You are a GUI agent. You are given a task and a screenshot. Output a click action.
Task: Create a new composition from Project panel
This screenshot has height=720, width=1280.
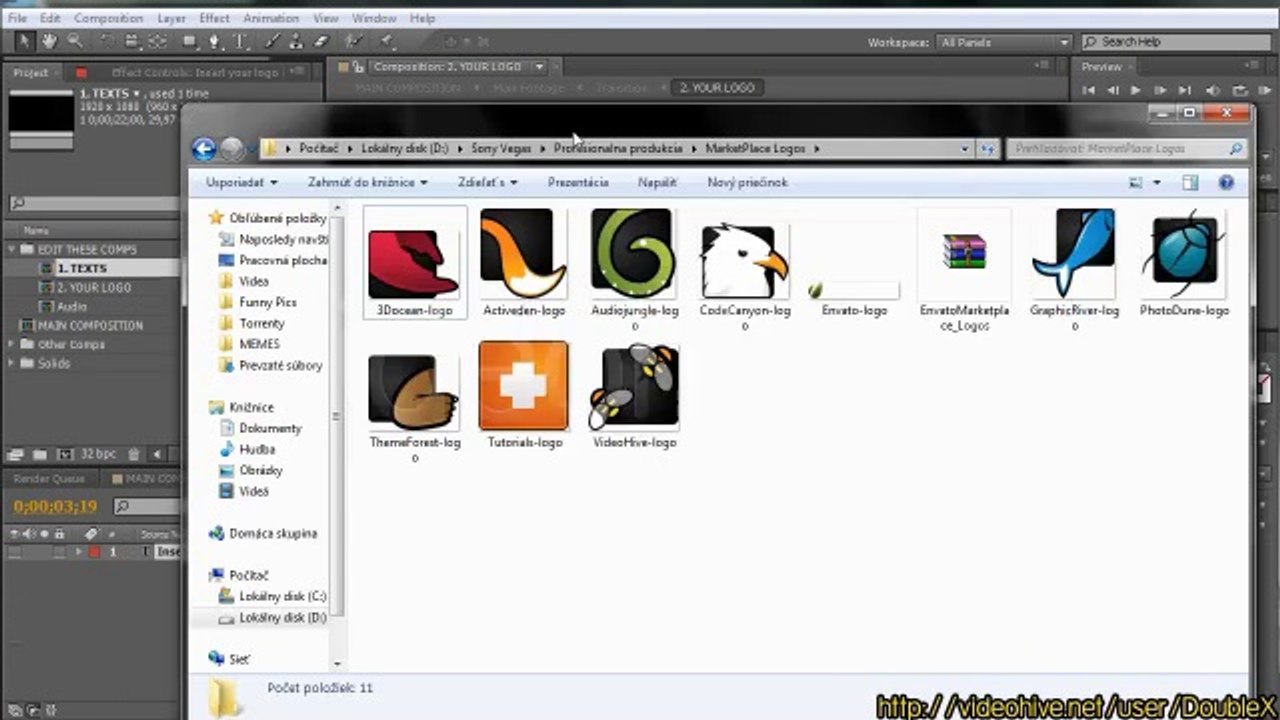pos(65,454)
